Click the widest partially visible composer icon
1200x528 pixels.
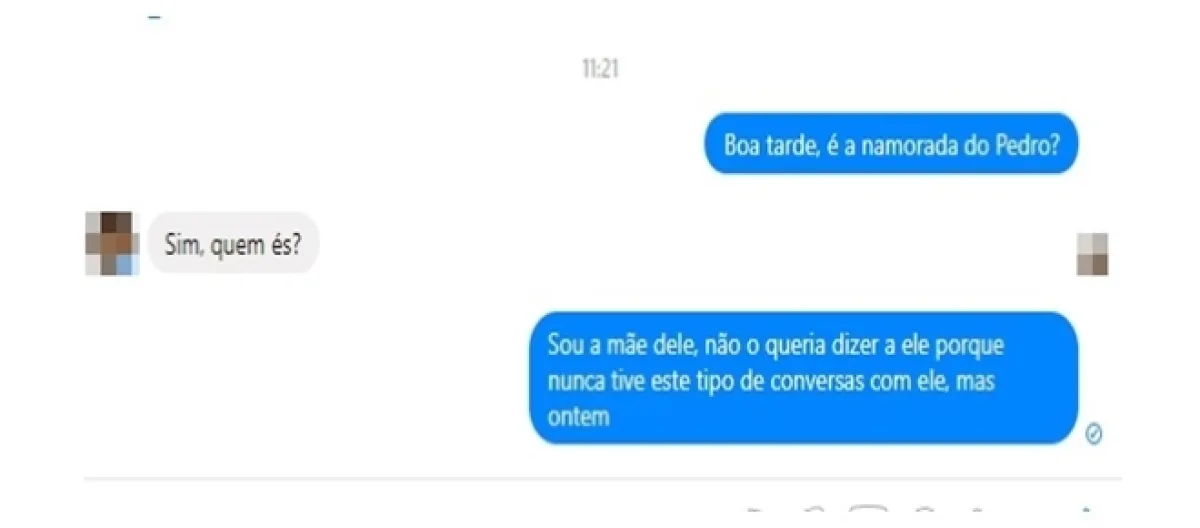[868, 513]
